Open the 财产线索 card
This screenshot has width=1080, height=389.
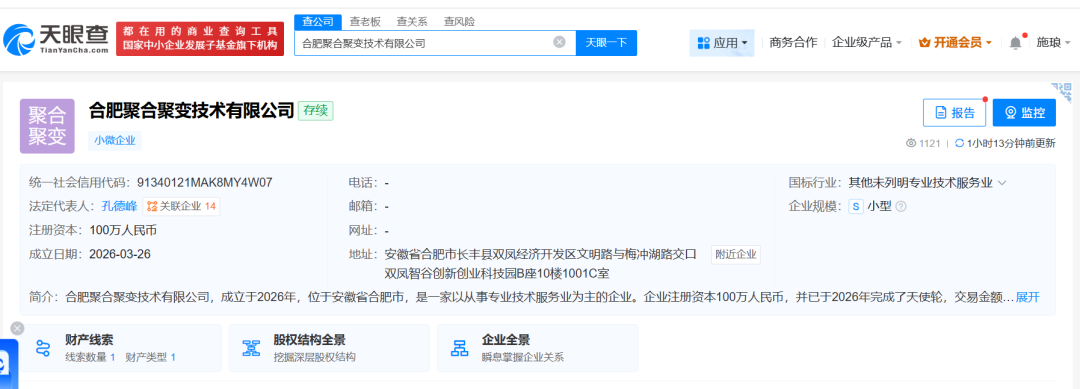pyautogui.click(x=121, y=348)
